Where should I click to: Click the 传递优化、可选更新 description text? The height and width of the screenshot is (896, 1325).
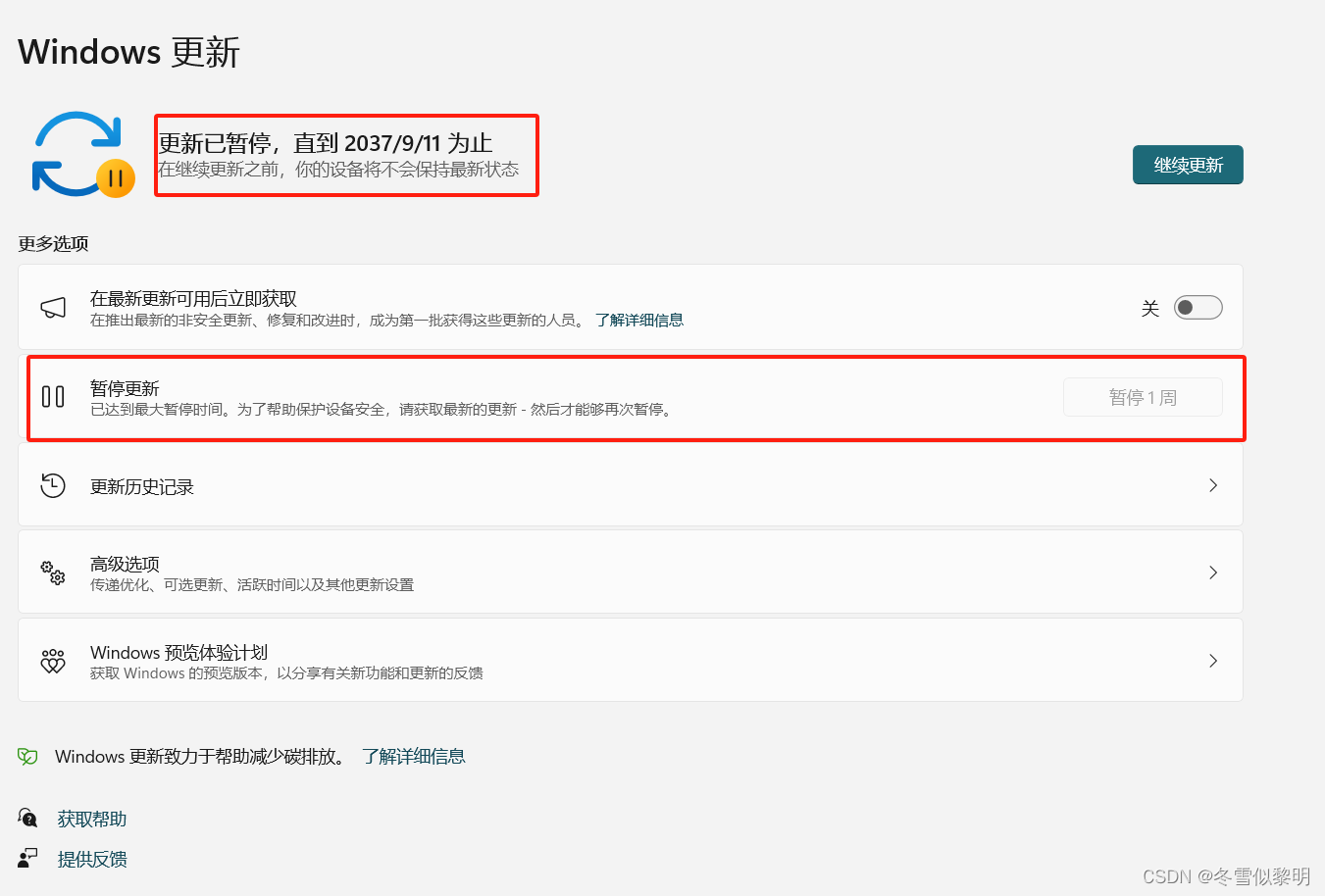[x=252, y=585]
